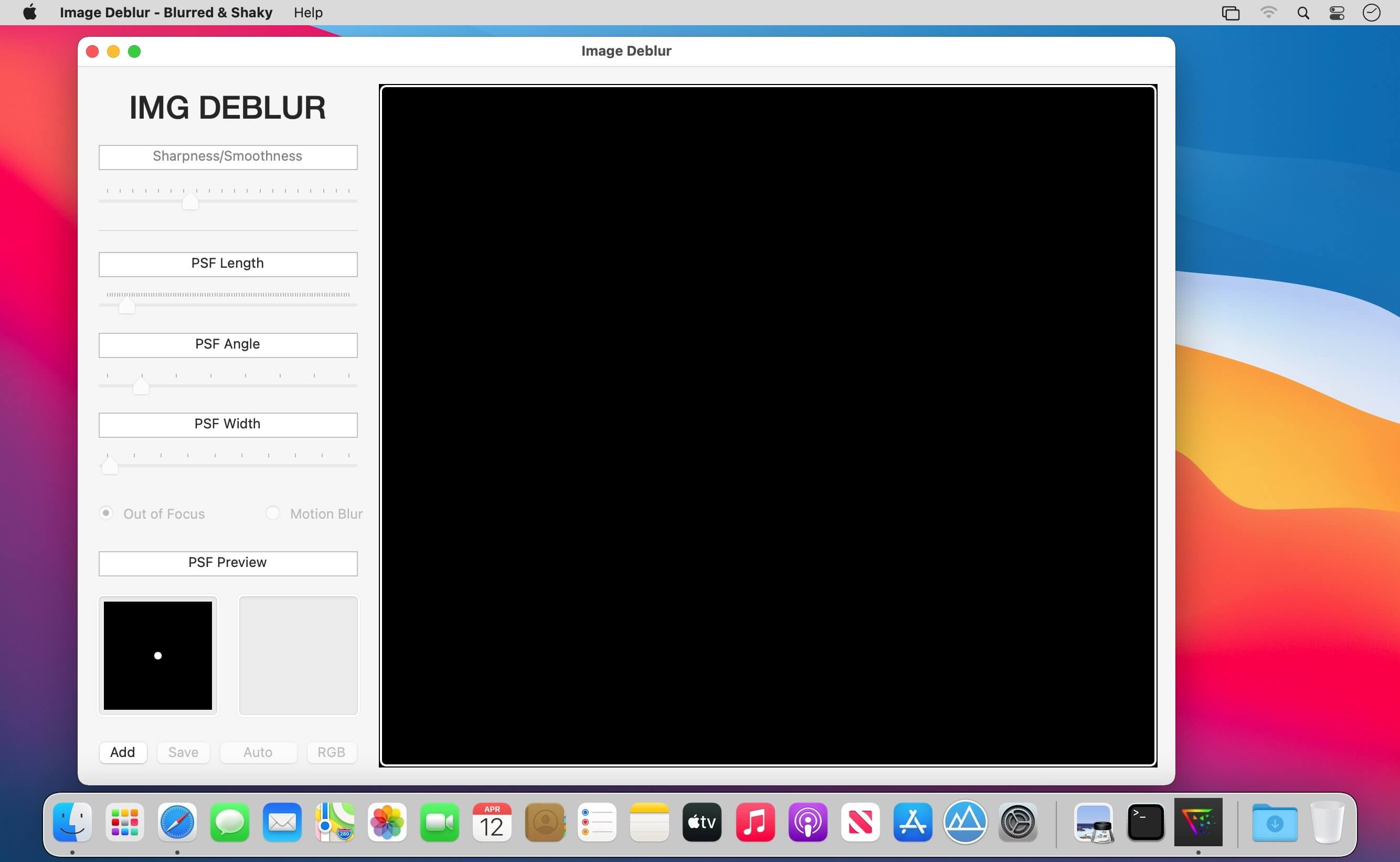
Task: Launch Safari from the dock
Action: click(177, 822)
